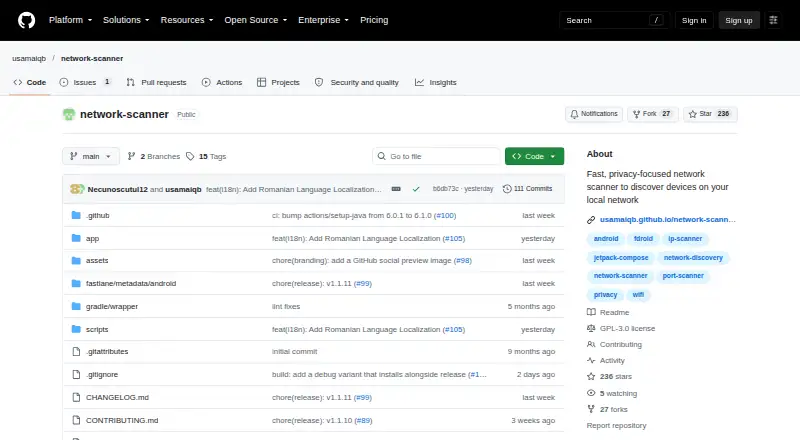800x440 pixels.
Task: Expand the commit message ellipsis icon
Action: (396, 189)
